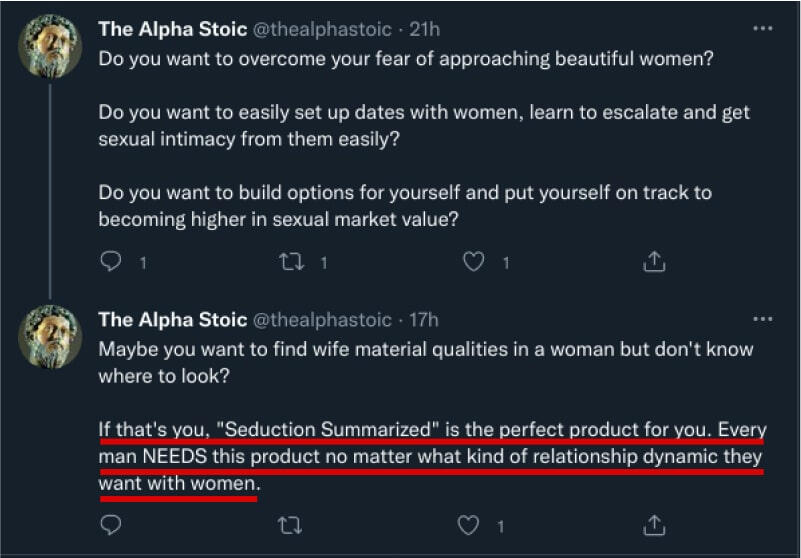The image size is (801, 558).
Task: Open more options on the 21h tweet
Action: pos(763,29)
